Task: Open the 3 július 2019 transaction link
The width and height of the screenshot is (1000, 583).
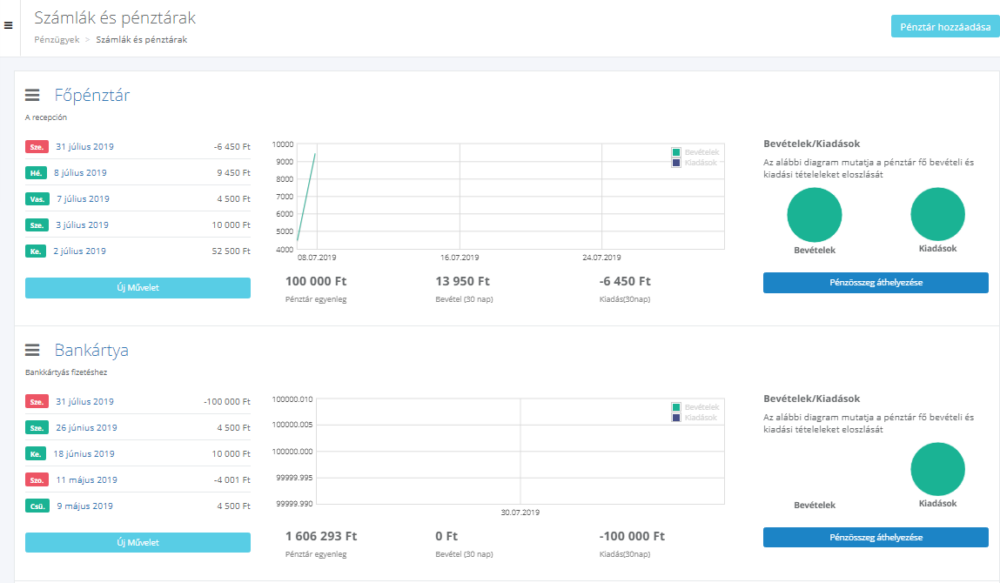Action: [82, 225]
